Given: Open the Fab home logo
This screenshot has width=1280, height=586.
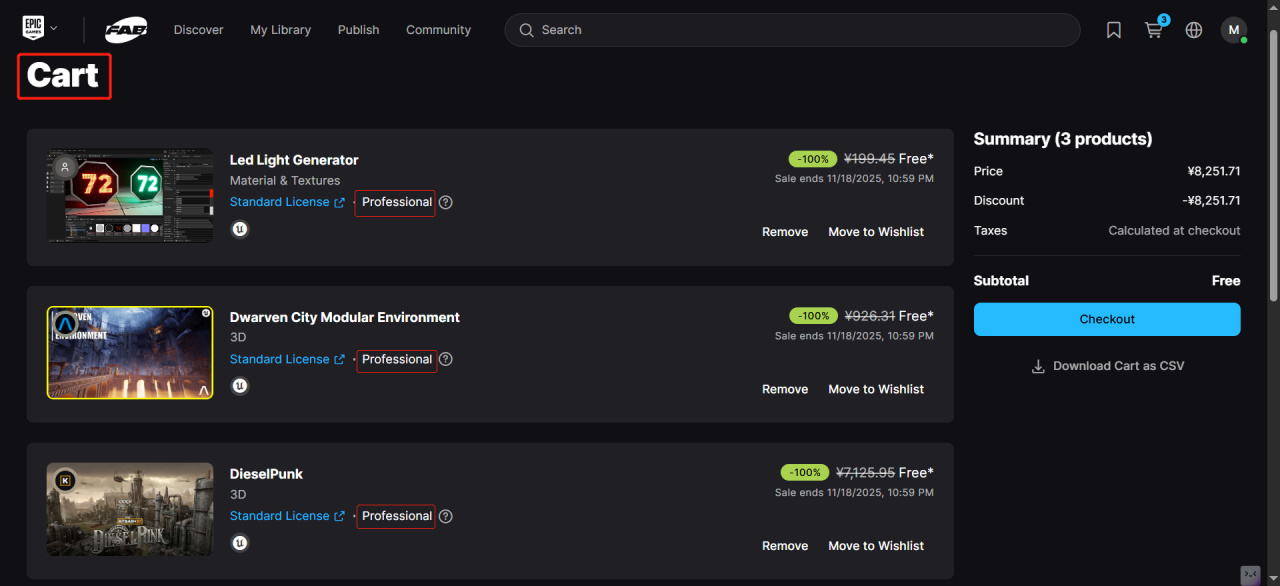Looking at the screenshot, I should point(126,30).
